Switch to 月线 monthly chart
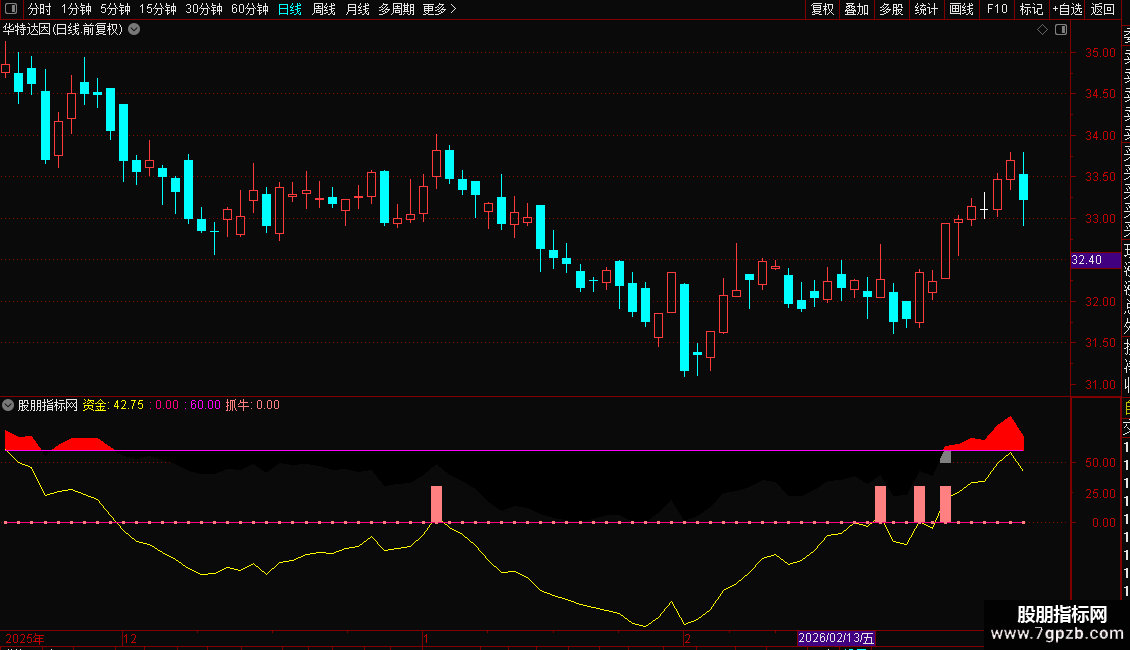This screenshot has height=650, width=1130. click(x=357, y=9)
